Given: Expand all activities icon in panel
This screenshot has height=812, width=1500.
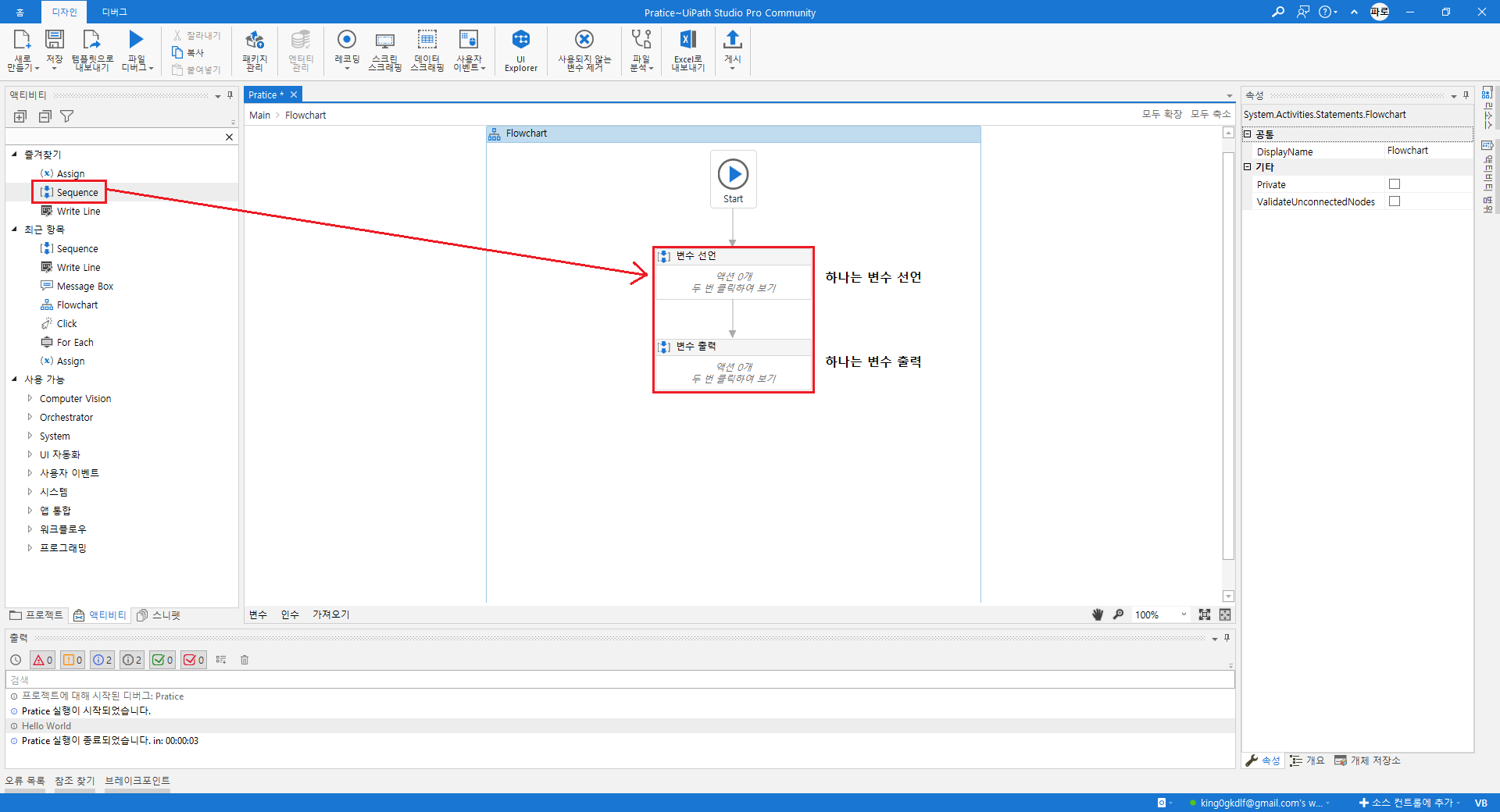Looking at the screenshot, I should pos(20,116).
